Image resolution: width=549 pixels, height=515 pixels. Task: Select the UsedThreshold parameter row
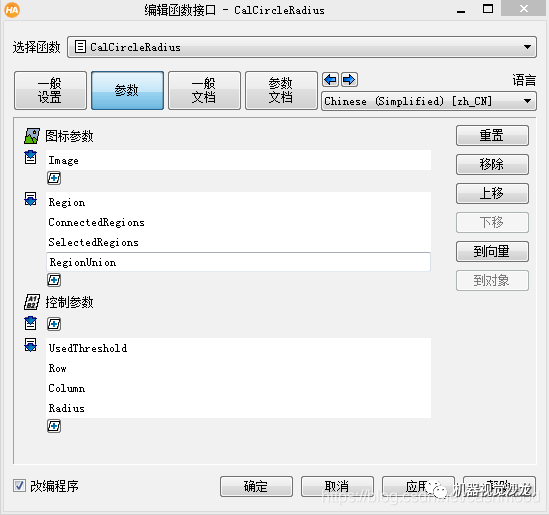(238, 348)
